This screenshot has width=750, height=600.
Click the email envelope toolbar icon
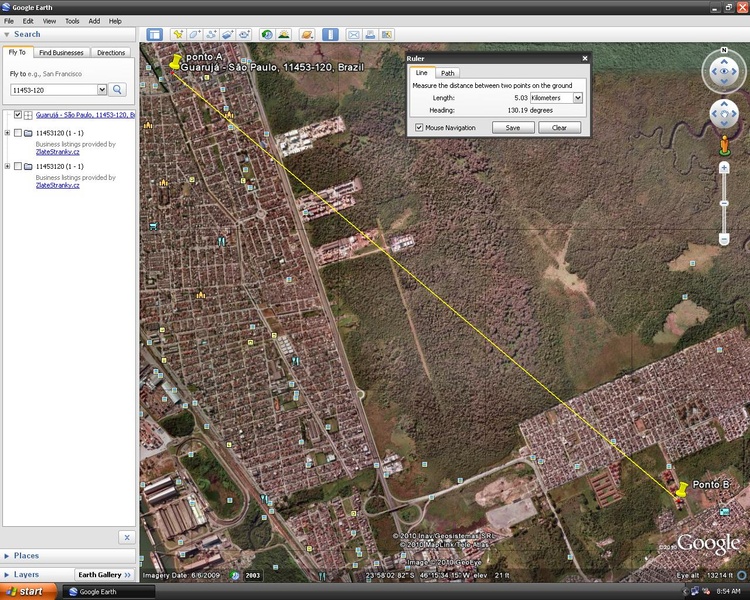pyautogui.click(x=353, y=34)
